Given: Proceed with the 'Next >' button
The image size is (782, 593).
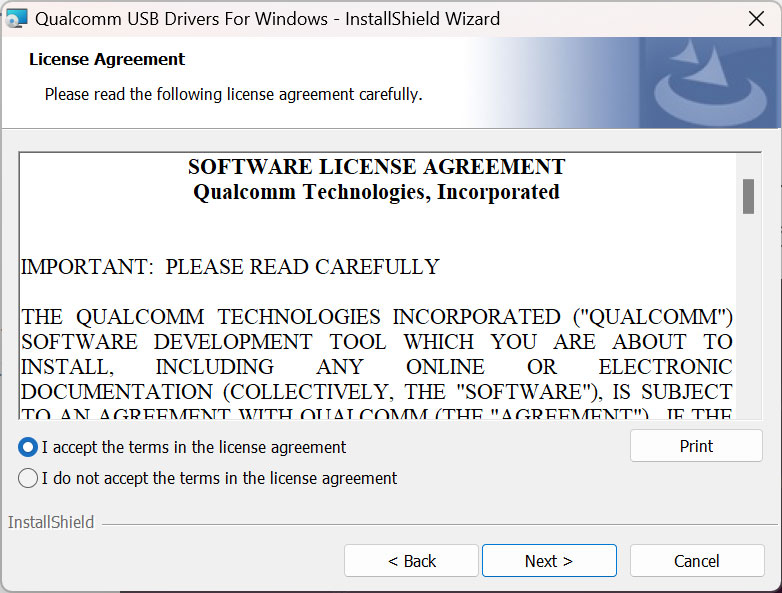Looking at the screenshot, I should pos(549,561).
